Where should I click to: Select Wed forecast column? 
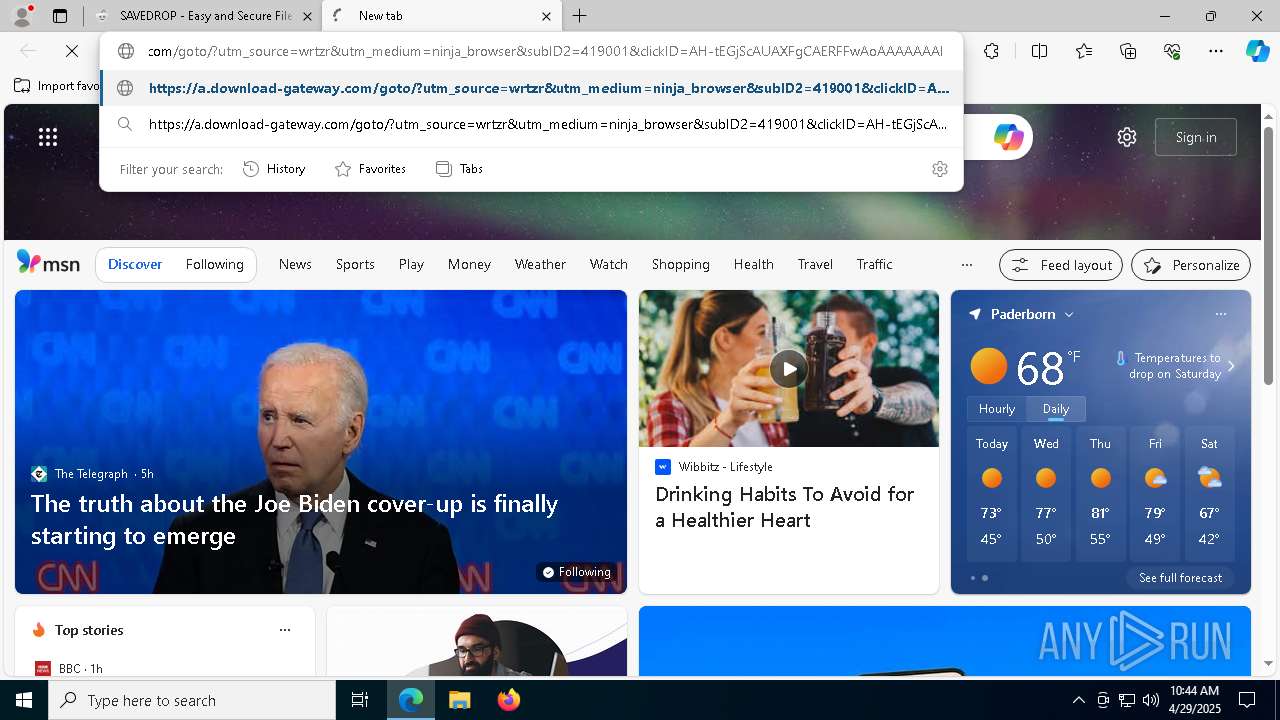[x=1046, y=493]
